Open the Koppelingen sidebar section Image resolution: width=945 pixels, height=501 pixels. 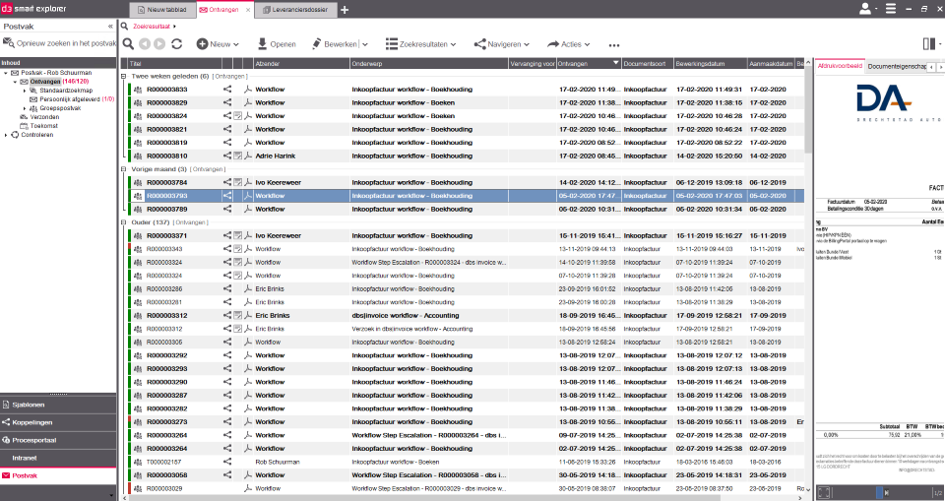click(58, 423)
